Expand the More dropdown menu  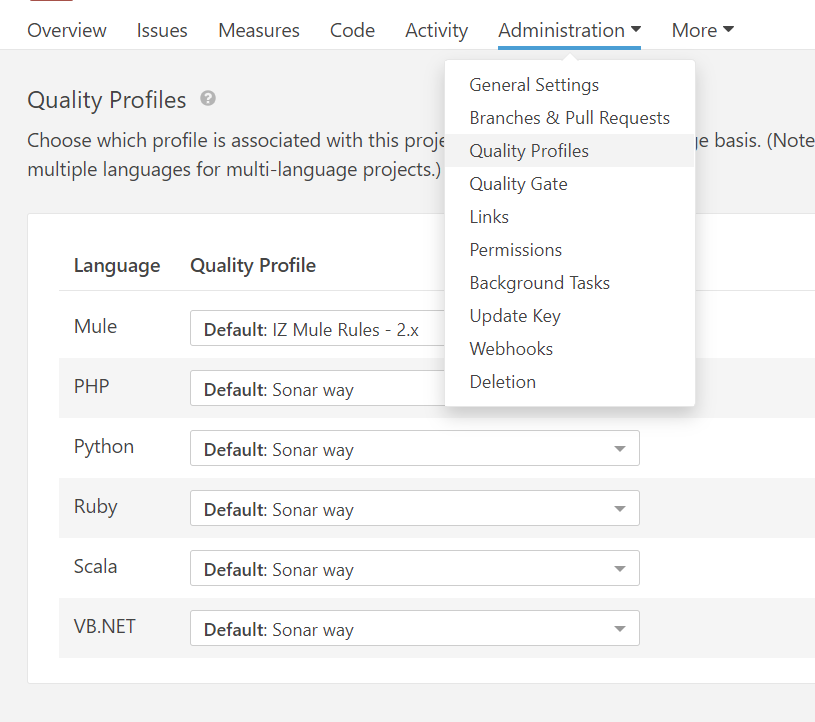click(702, 31)
